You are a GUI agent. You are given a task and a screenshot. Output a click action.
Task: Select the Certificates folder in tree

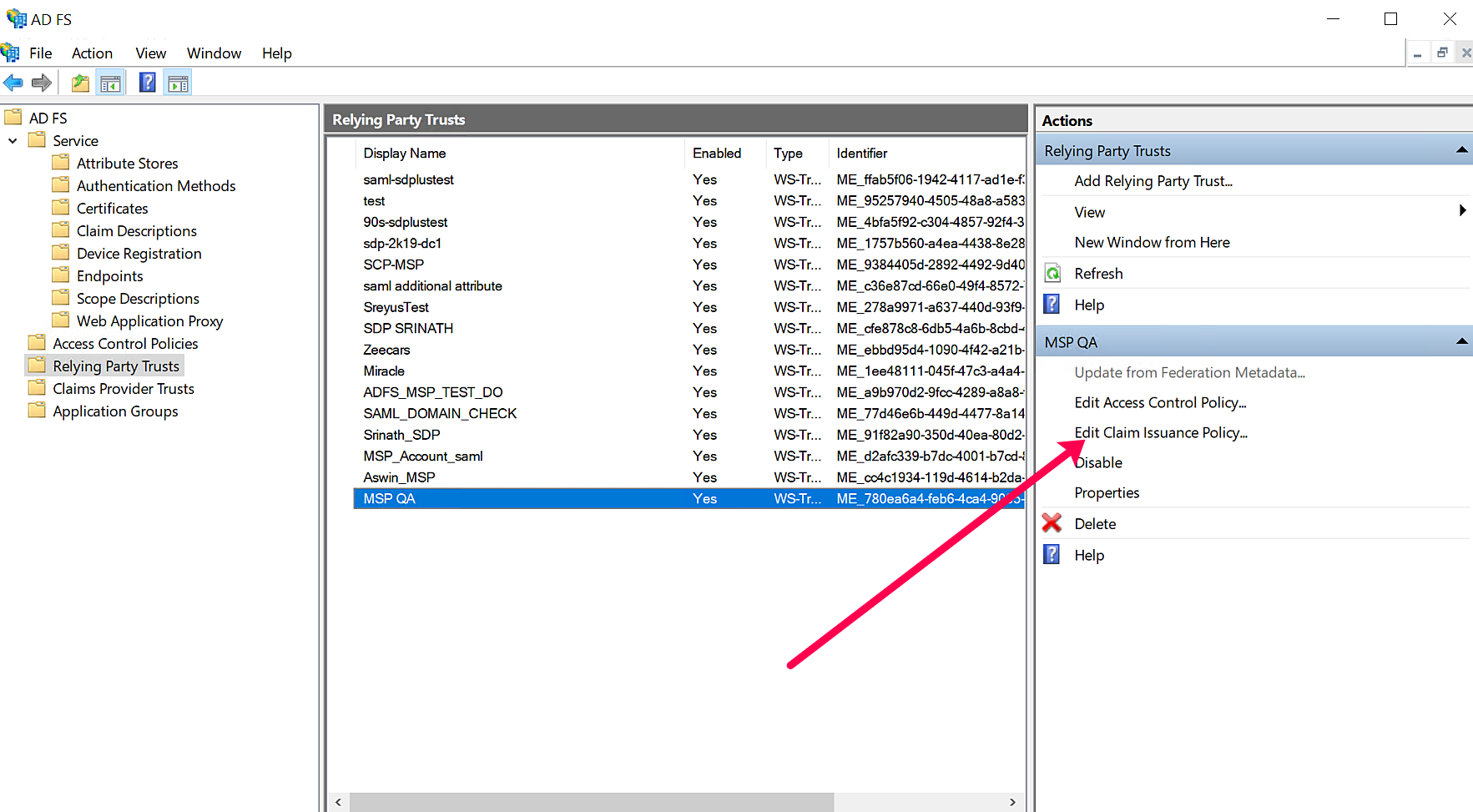[112, 209]
